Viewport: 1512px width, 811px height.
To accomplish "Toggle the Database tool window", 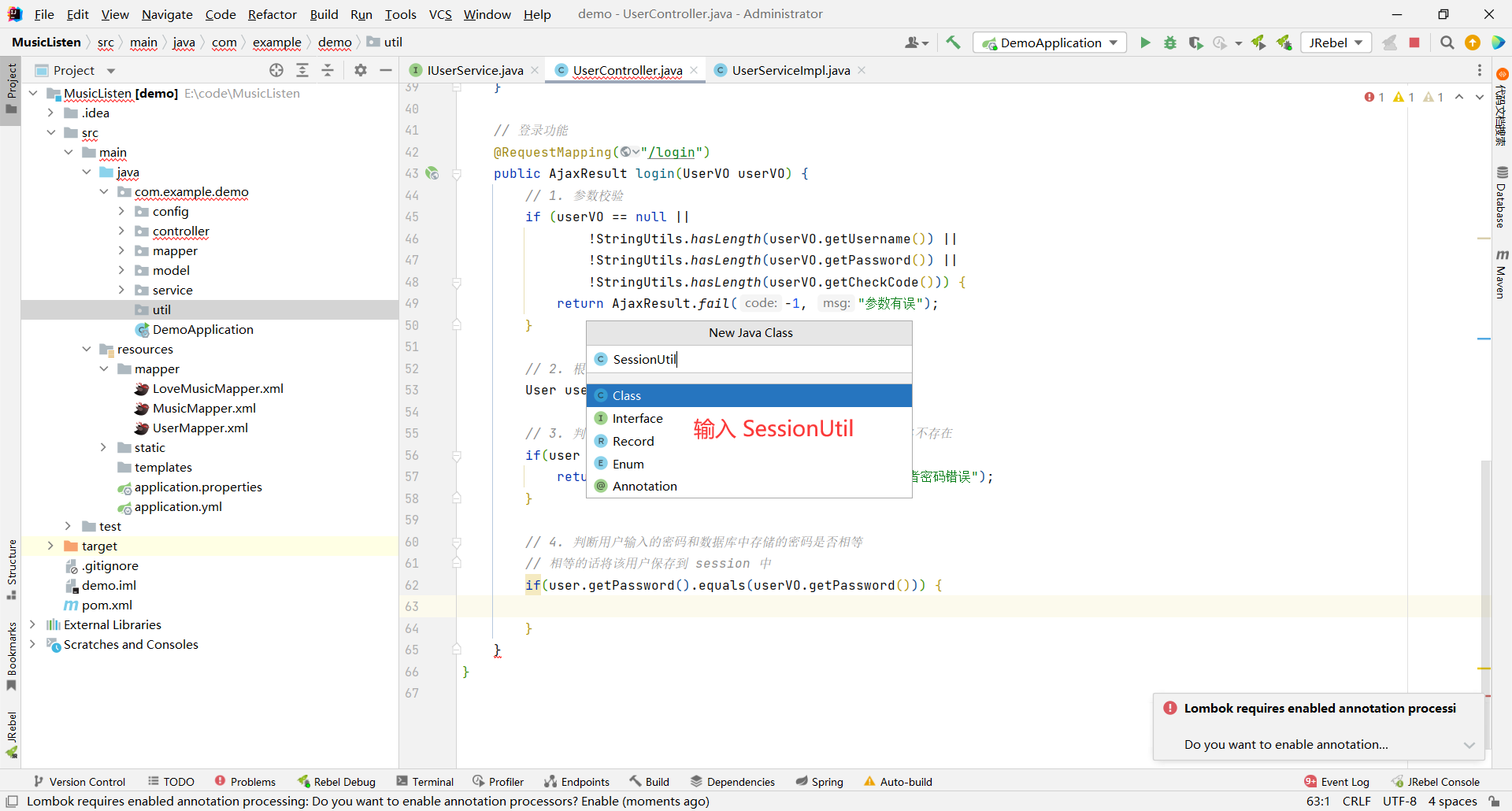I will [1501, 197].
